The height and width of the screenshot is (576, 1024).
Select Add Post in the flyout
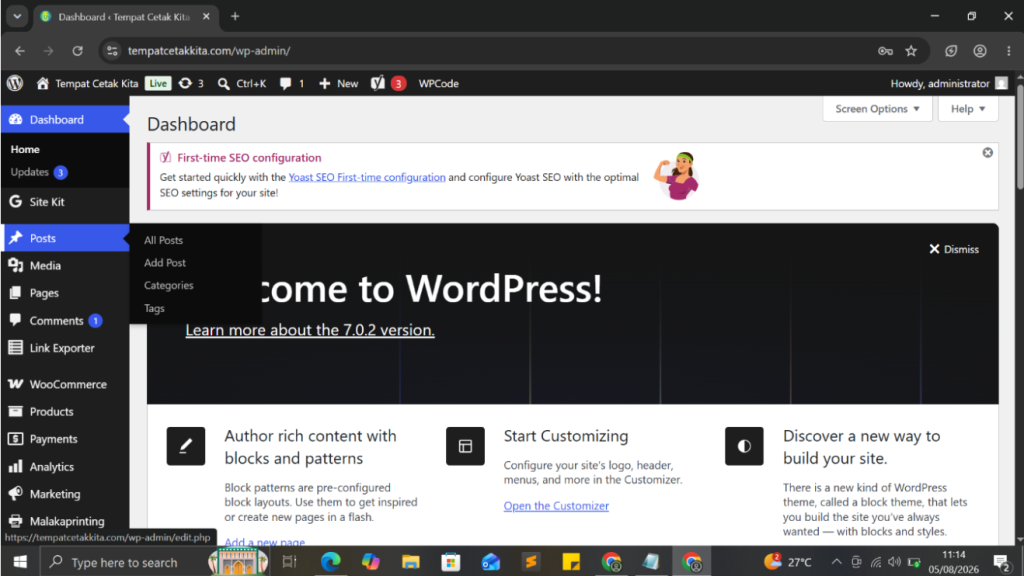[165, 263]
